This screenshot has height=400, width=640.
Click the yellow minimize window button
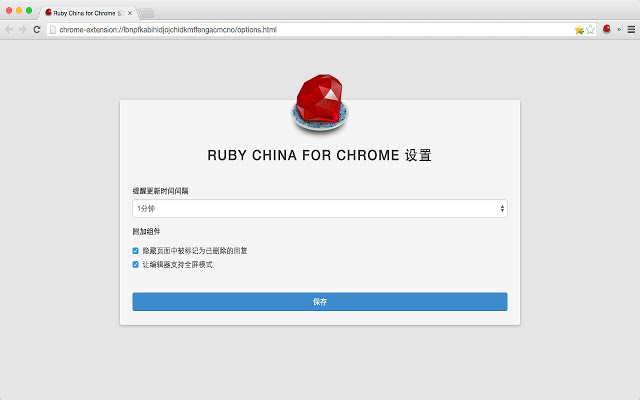[x=19, y=11]
